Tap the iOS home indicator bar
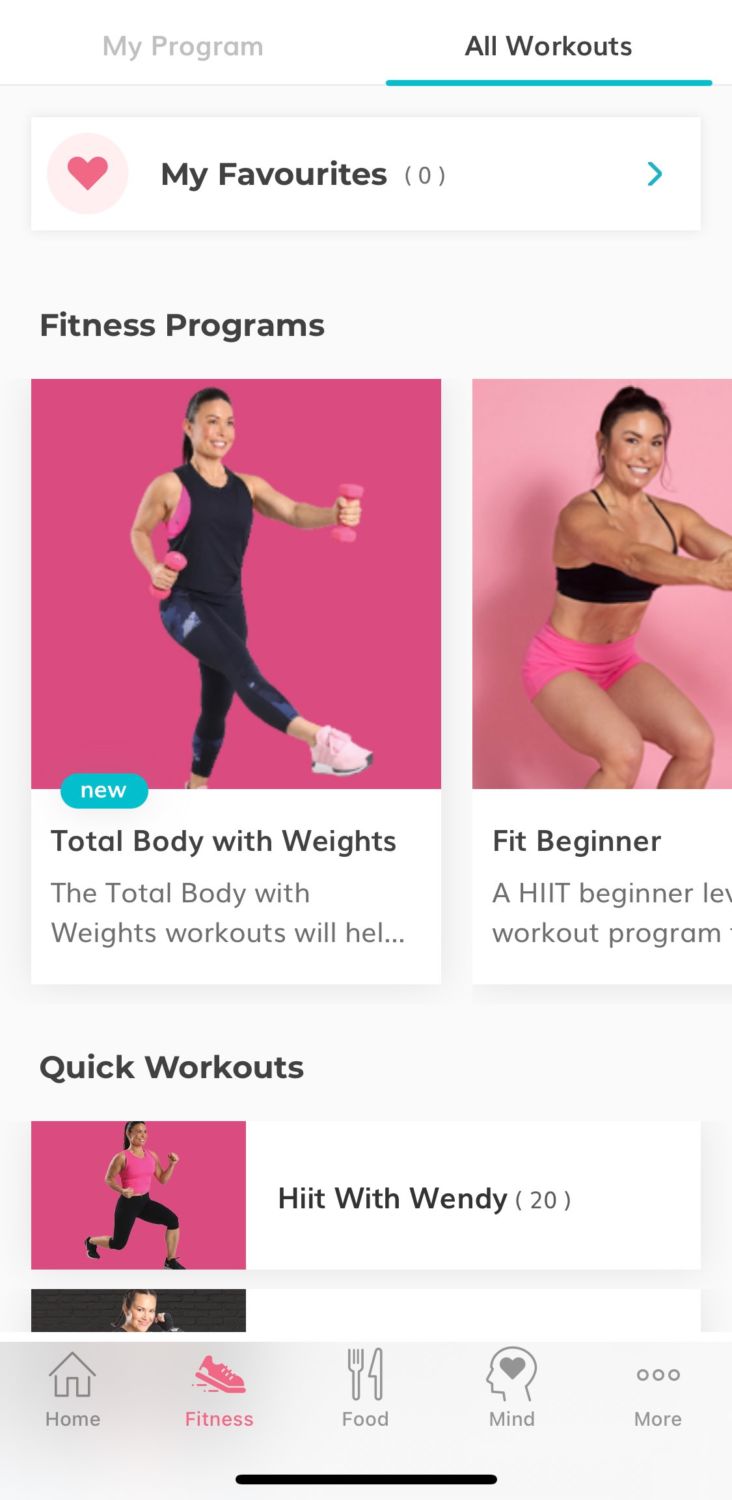Screen dimensions: 732x1500 [x=366, y=1479]
